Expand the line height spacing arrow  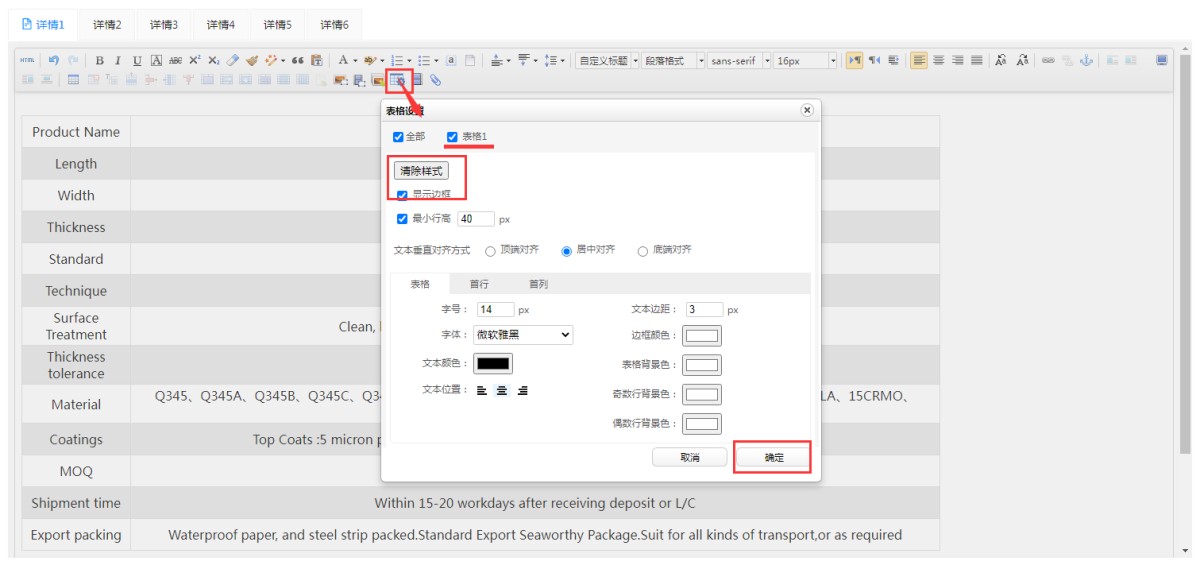point(562,61)
